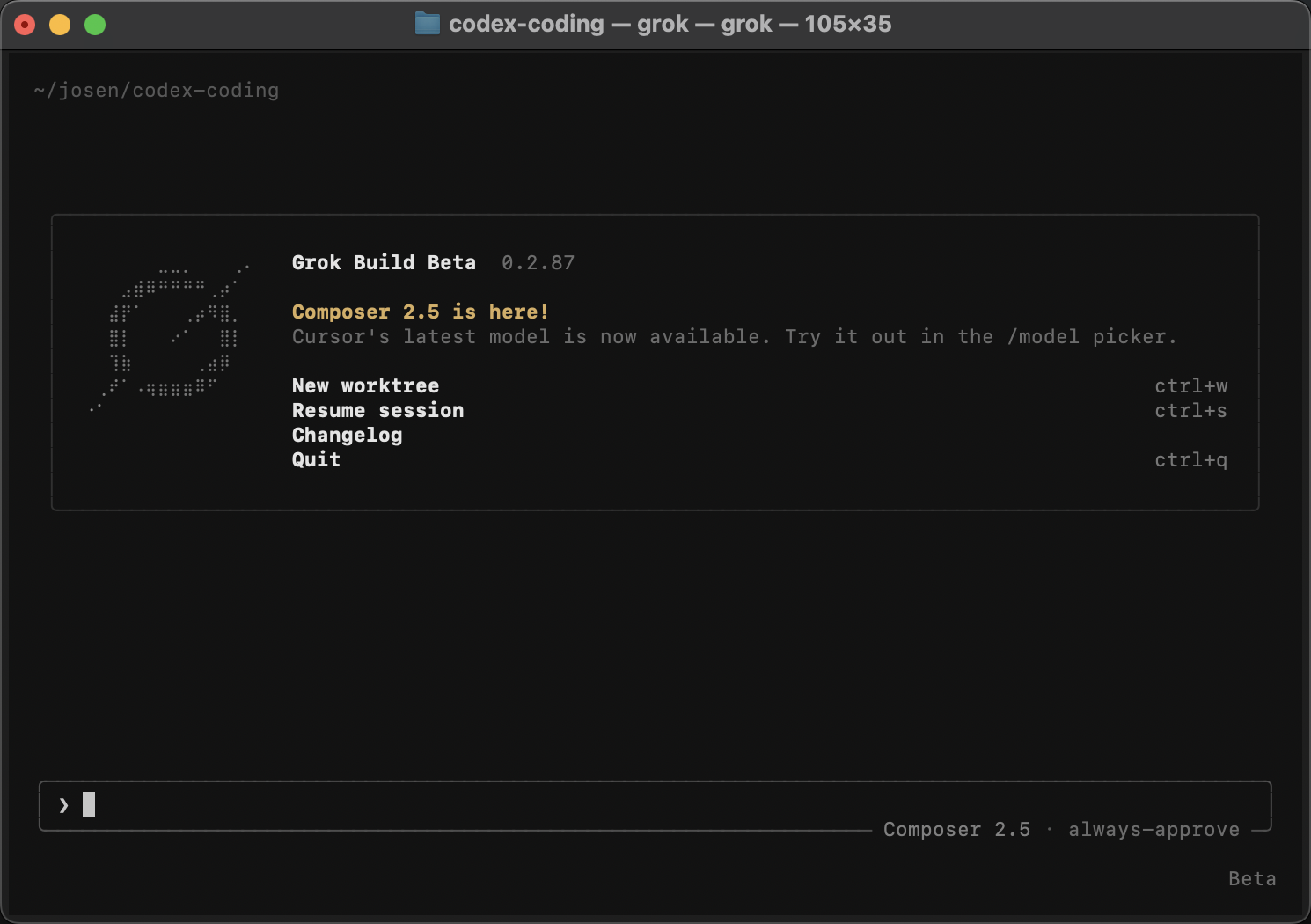Click the ctrl+s shortcut hint
Viewport: 1311px width, 924px height.
tap(1190, 410)
